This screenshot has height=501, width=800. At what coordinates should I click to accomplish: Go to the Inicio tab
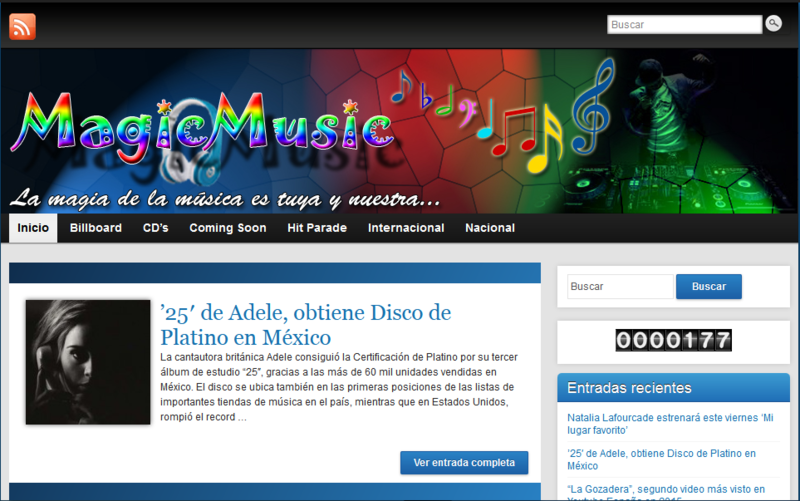33,228
